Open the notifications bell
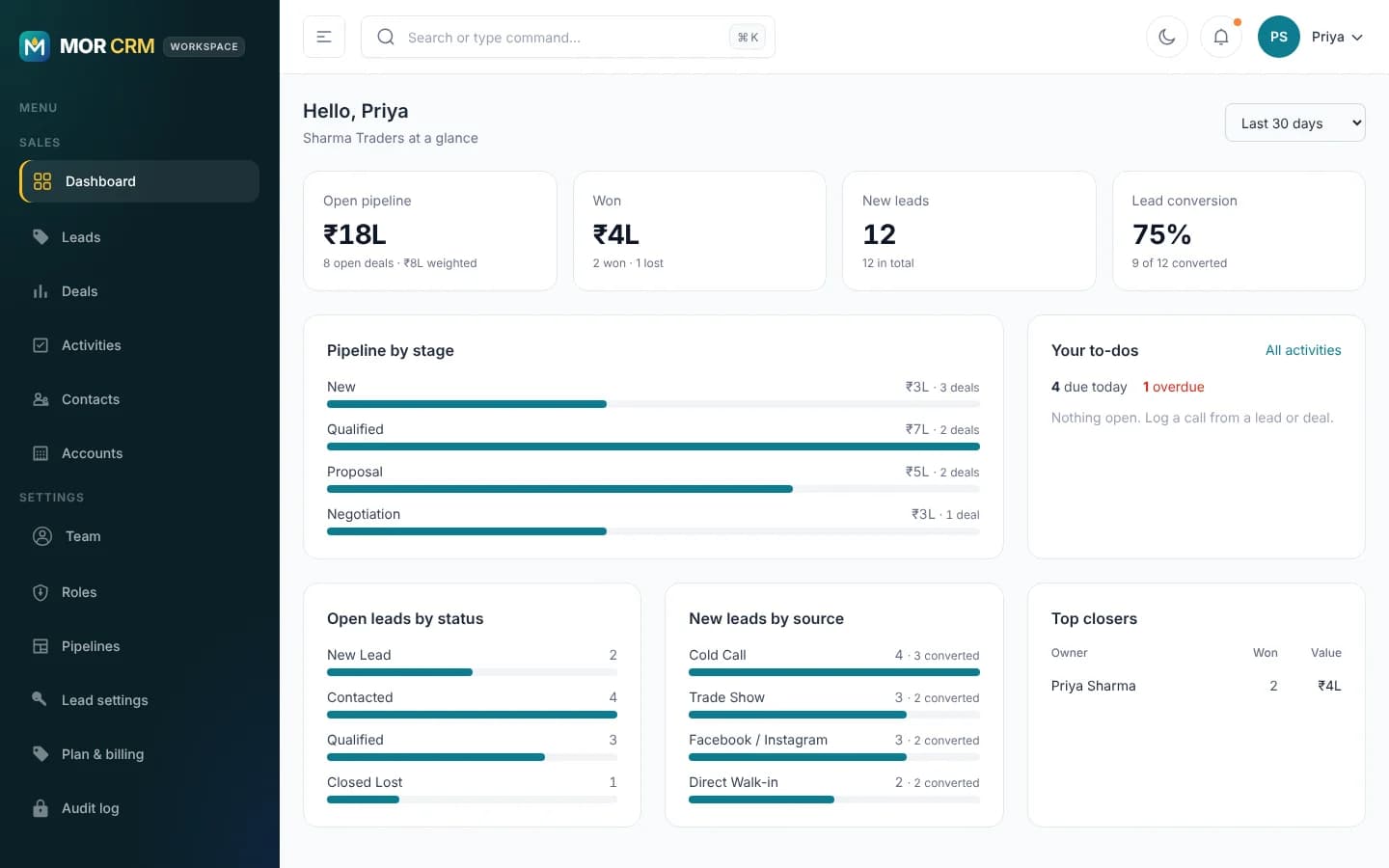1389x868 pixels. point(1221,37)
